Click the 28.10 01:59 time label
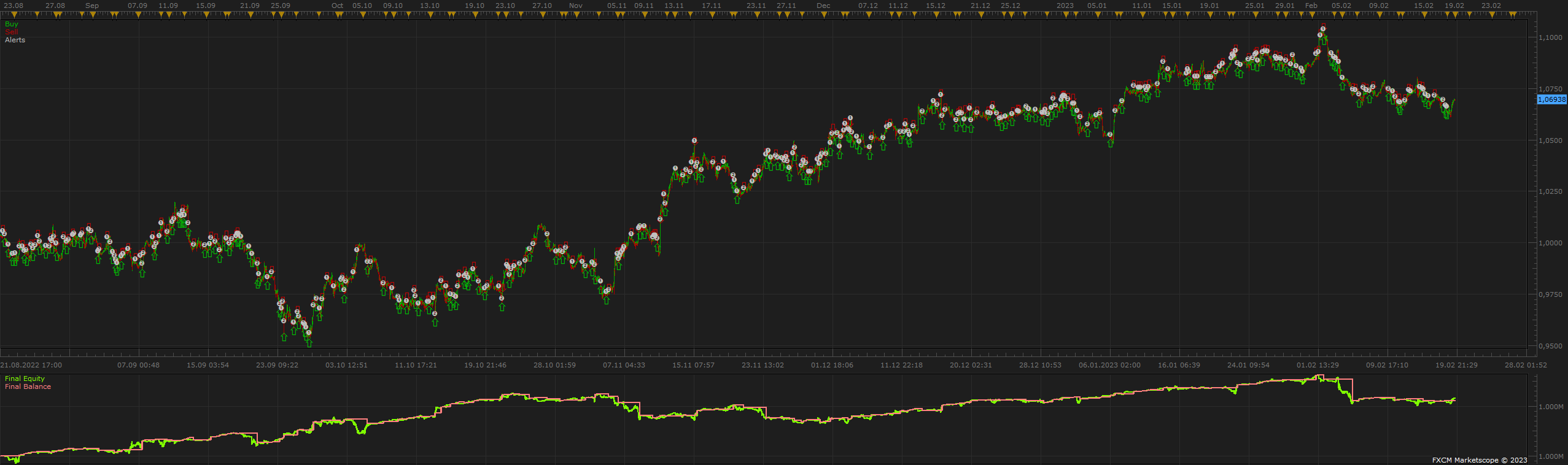Image resolution: width=1568 pixels, height=465 pixels. pyautogui.click(x=554, y=365)
